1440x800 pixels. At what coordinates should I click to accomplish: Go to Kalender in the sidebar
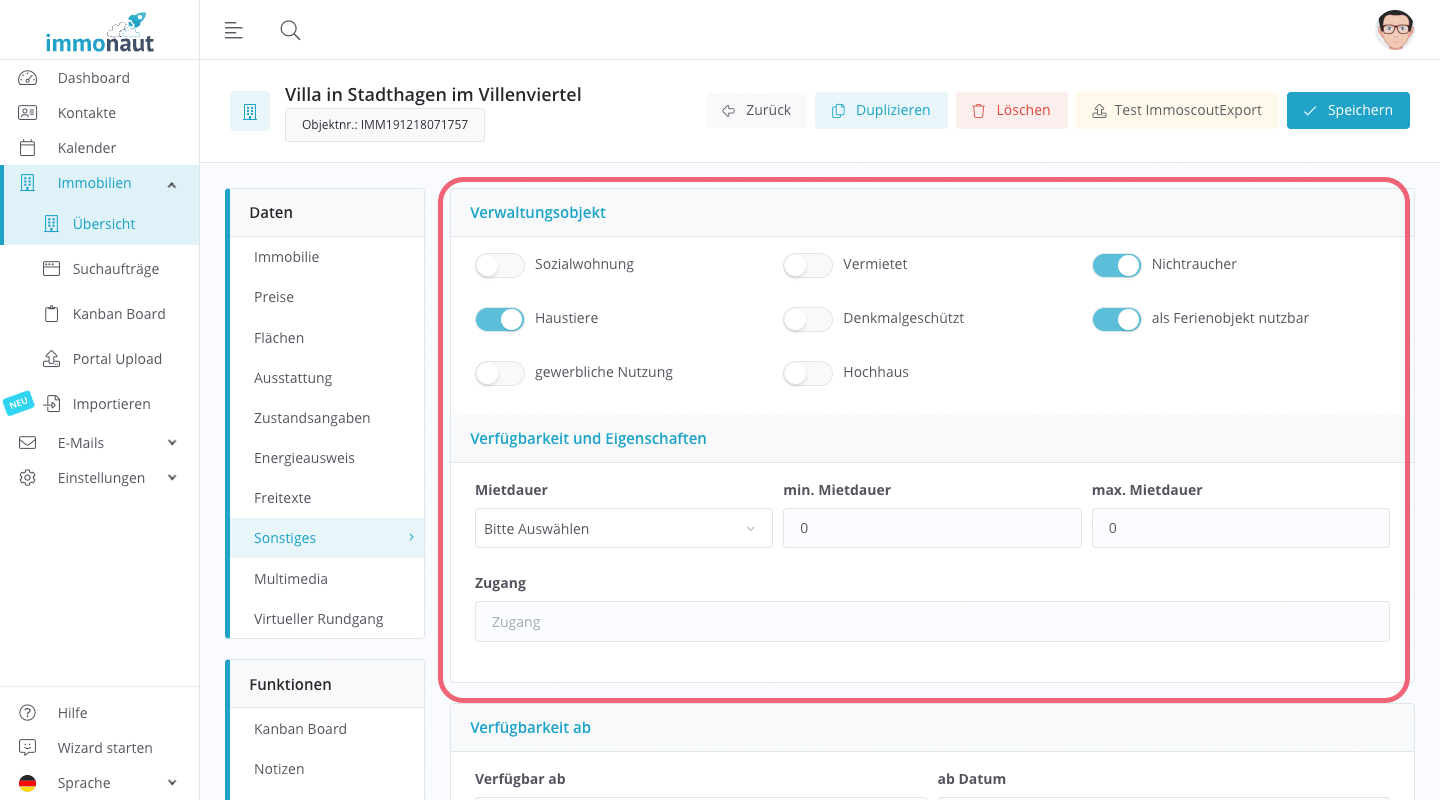(86, 148)
